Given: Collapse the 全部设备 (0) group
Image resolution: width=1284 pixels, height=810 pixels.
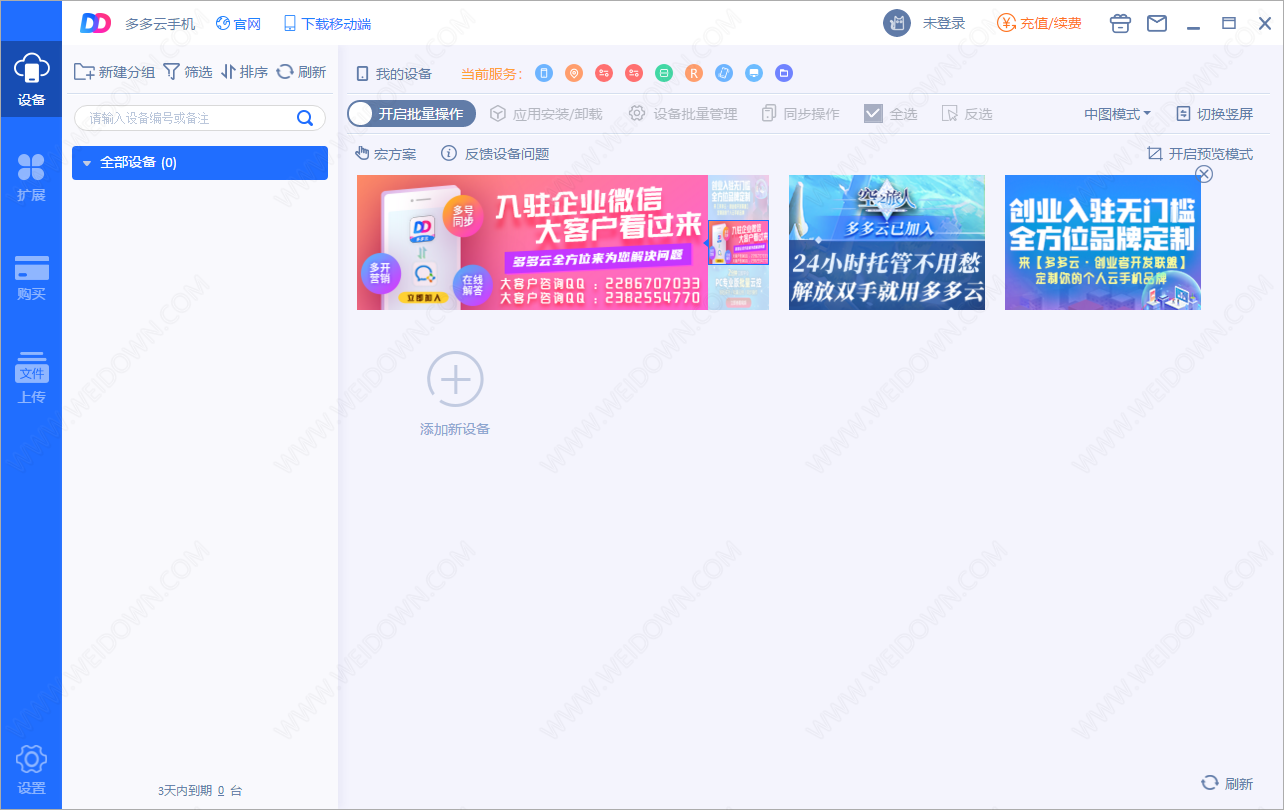Looking at the screenshot, I should [87, 163].
